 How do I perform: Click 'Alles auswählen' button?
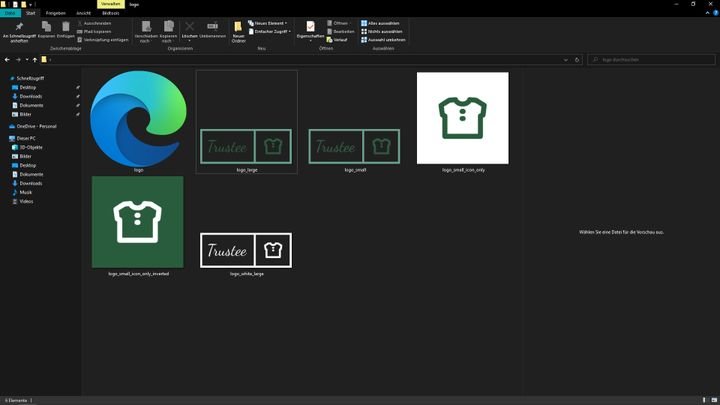click(383, 22)
